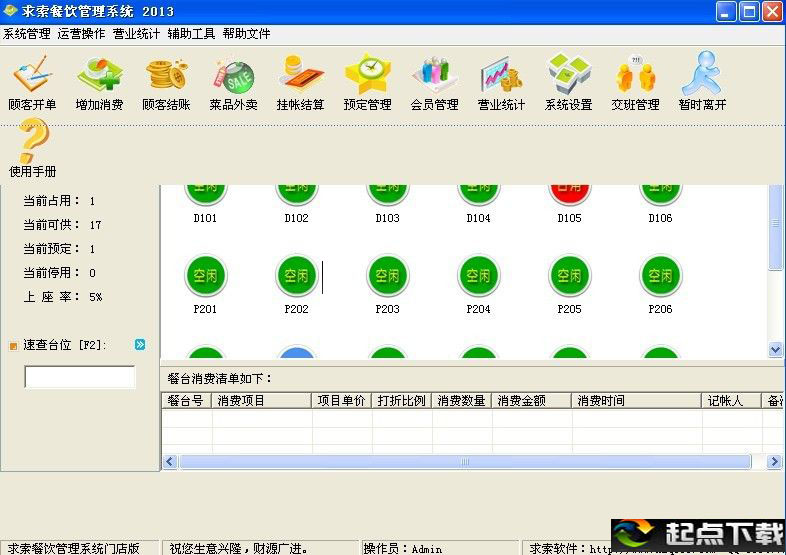Open the 帮助文件 menu

pyautogui.click(x=246, y=34)
